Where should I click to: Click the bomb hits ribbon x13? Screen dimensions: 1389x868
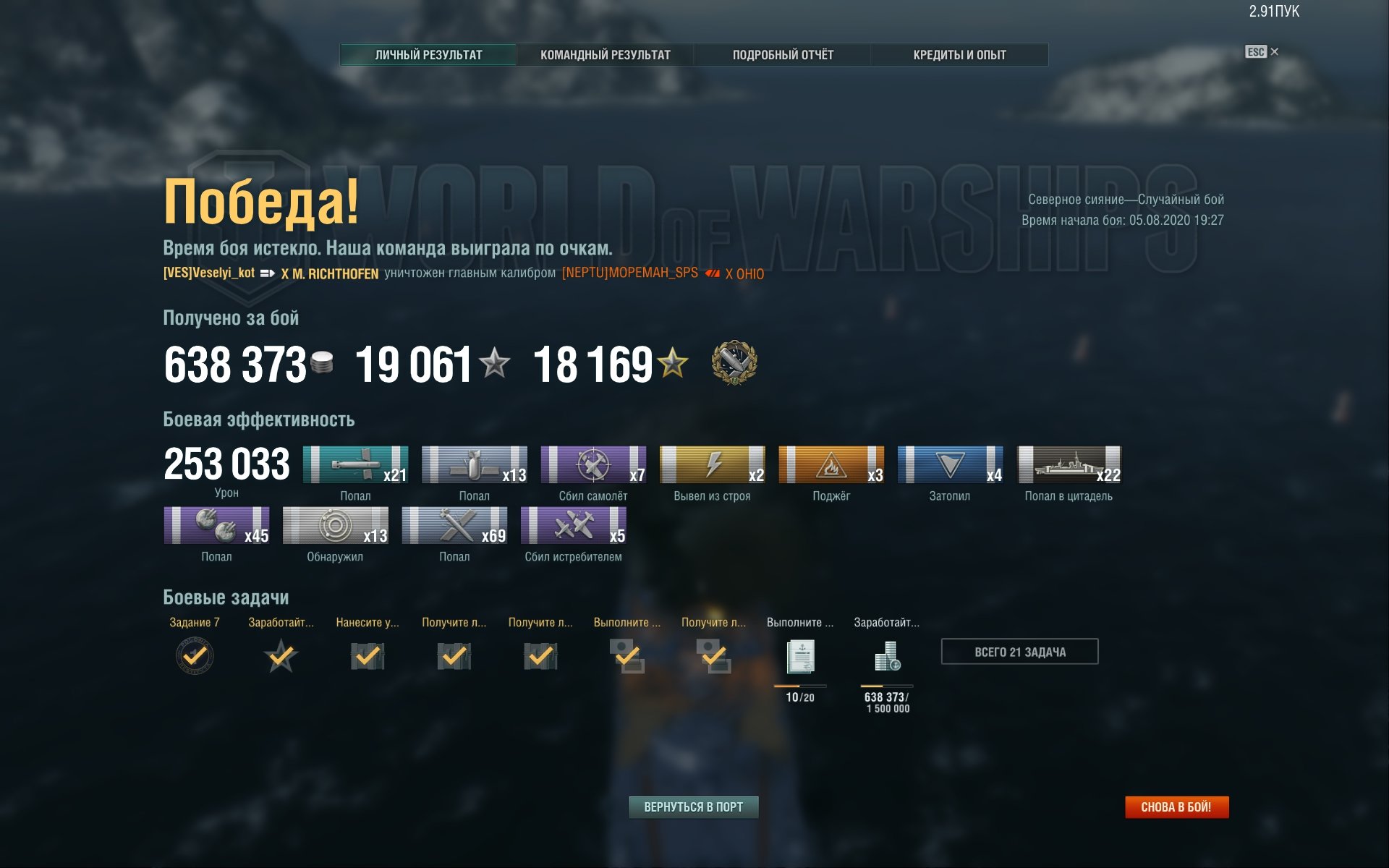[475, 464]
